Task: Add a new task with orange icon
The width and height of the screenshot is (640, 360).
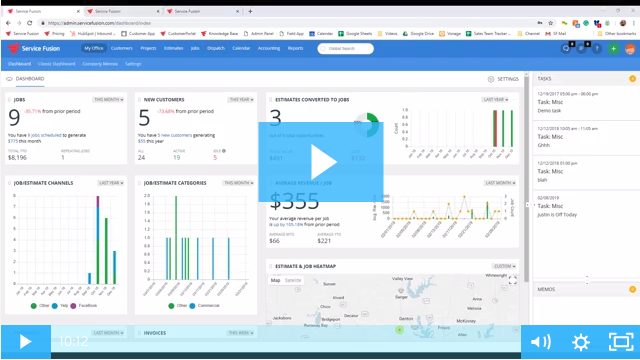Action: 632,79
